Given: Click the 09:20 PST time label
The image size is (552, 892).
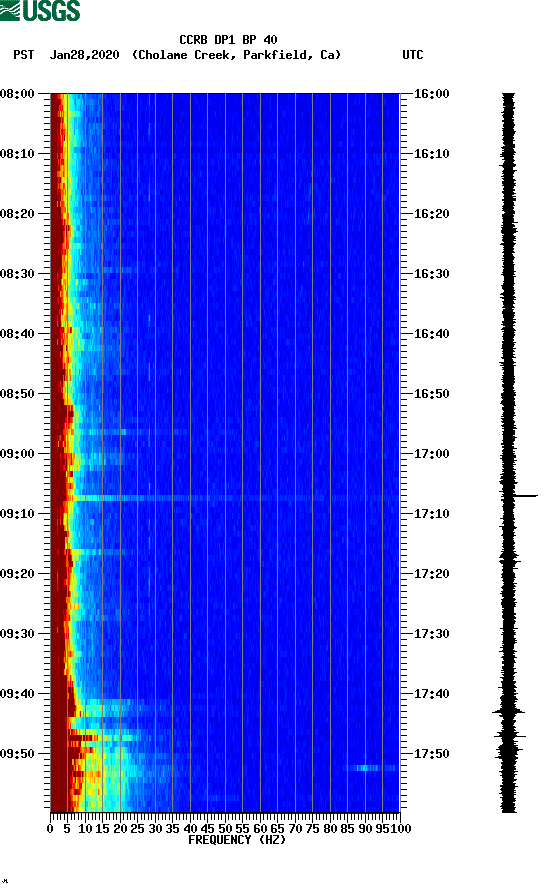Looking at the screenshot, I should click(x=17, y=574).
